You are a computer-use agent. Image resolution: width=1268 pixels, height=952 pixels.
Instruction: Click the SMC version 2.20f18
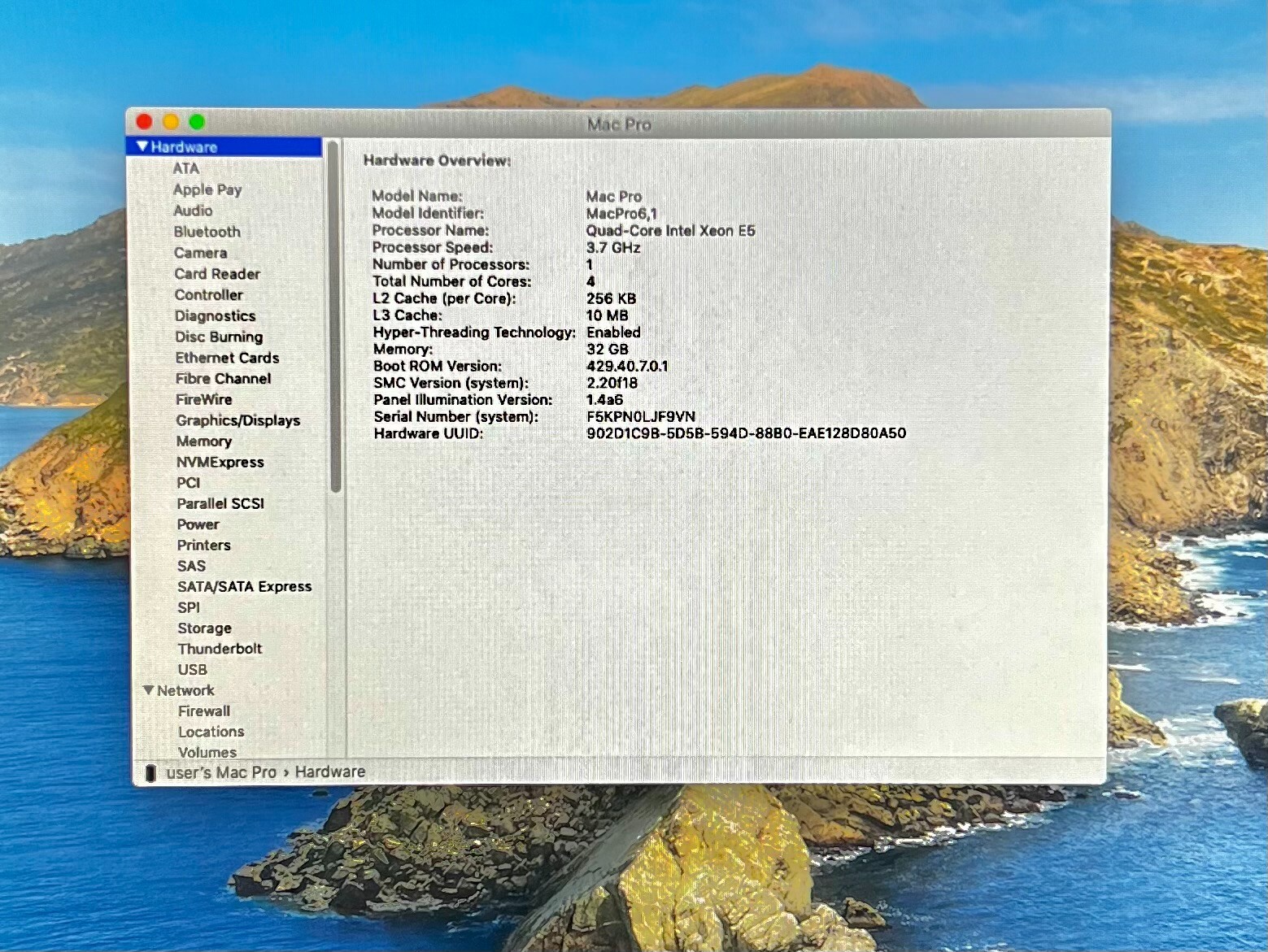(612, 383)
